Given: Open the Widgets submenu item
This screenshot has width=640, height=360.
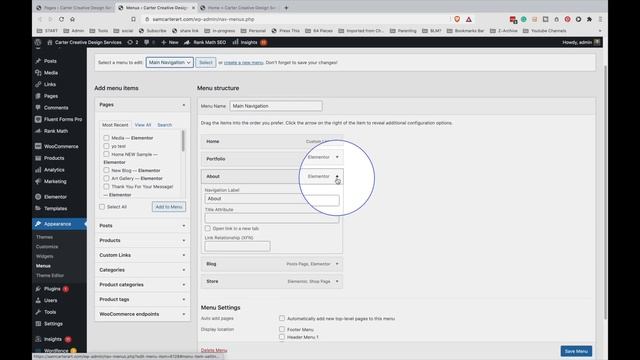Looking at the screenshot, I should tap(44, 256).
